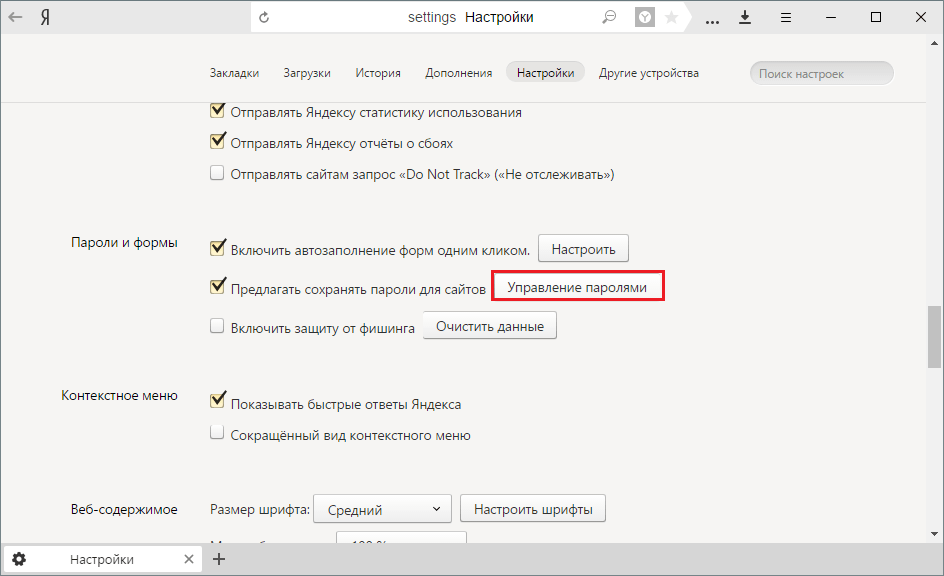The height and width of the screenshot is (576, 944).
Task: Open the browser hamburger menu
Action: tap(786, 18)
